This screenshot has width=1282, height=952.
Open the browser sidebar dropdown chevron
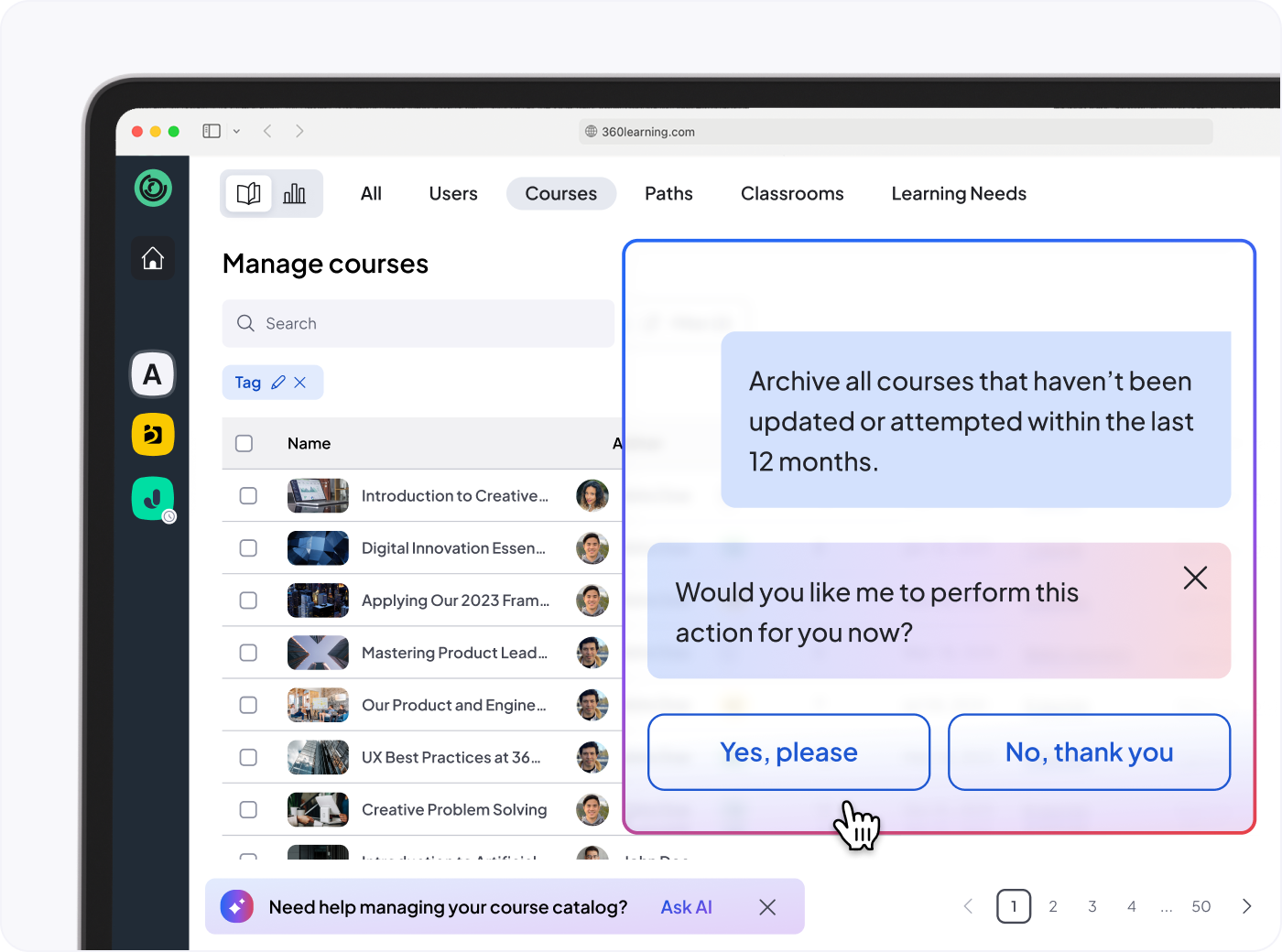click(236, 131)
